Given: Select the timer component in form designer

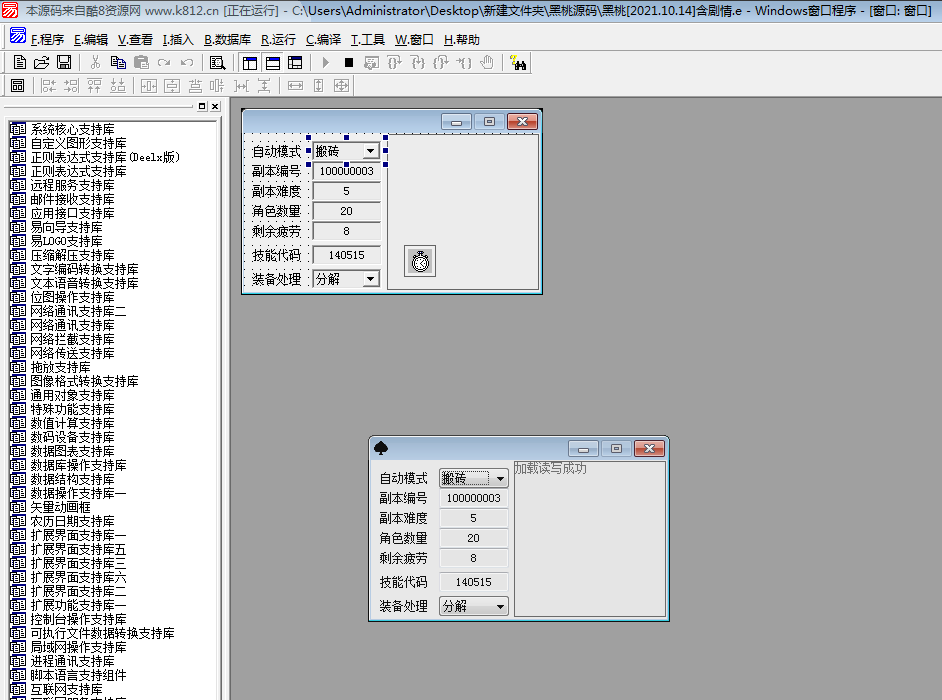Looking at the screenshot, I should point(420,261).
